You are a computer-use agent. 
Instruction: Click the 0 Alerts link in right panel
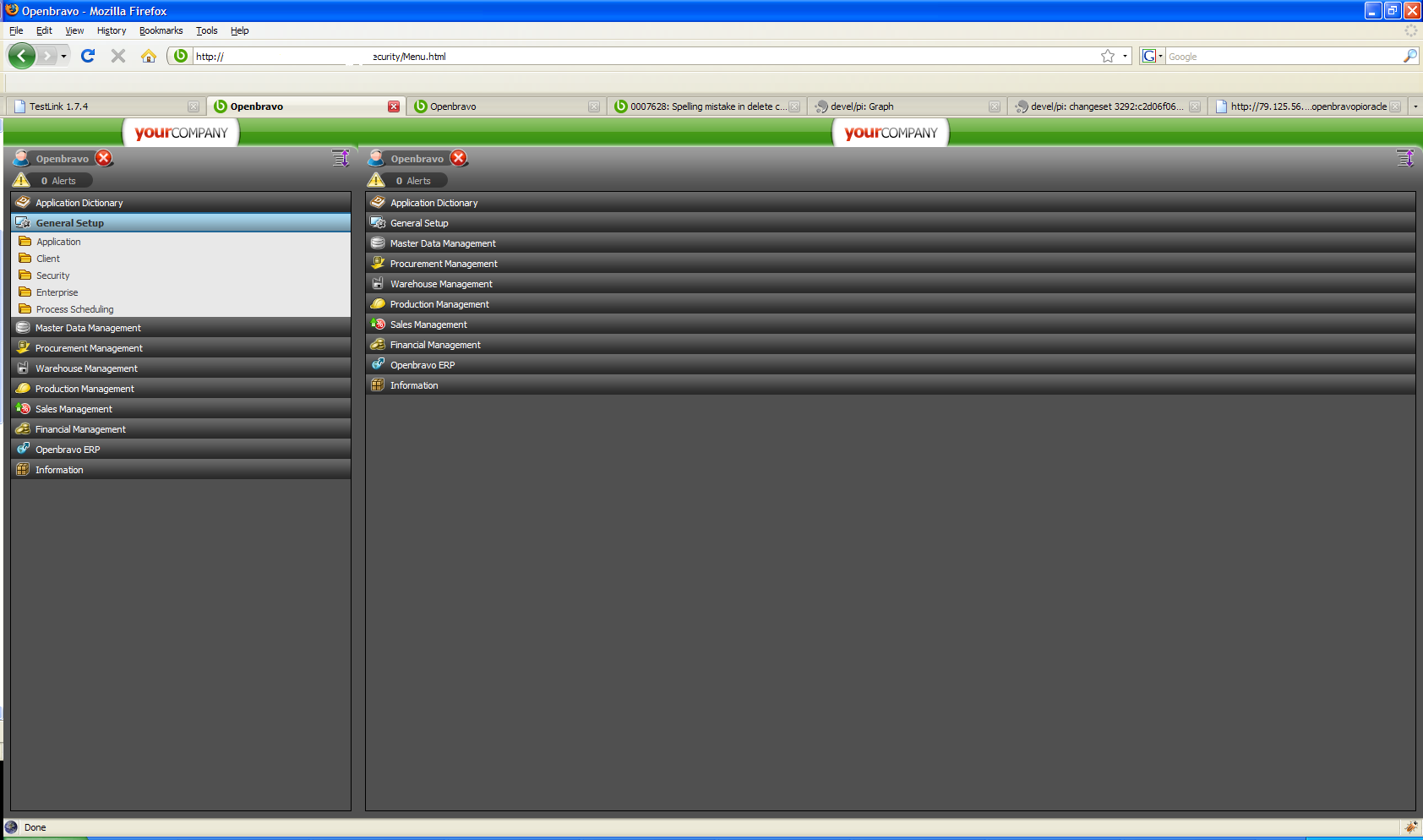point(413,181)
